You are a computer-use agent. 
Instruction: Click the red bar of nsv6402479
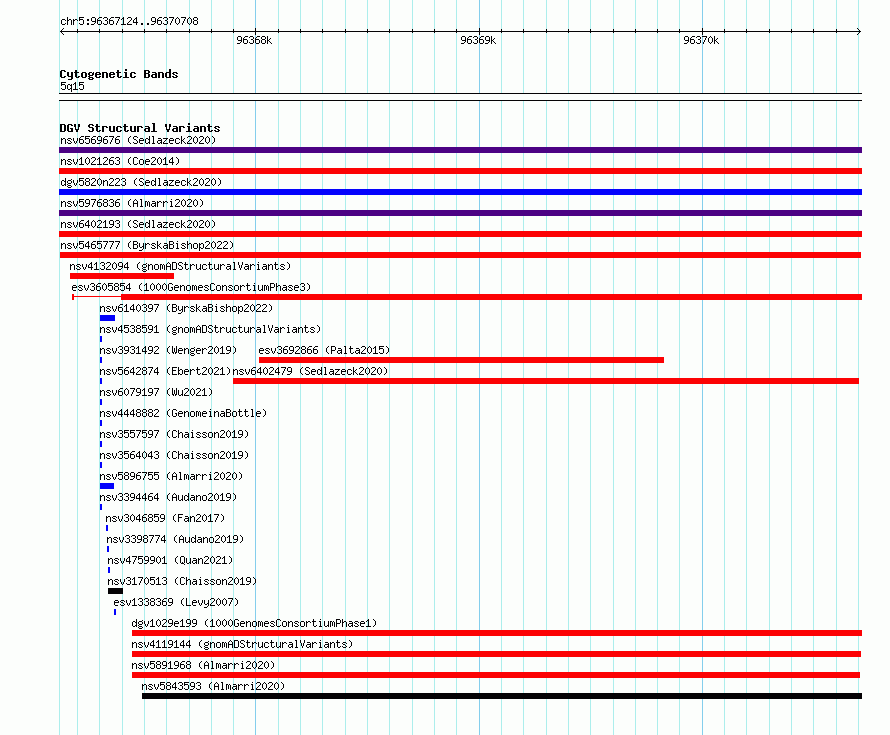tap(546, 381)
